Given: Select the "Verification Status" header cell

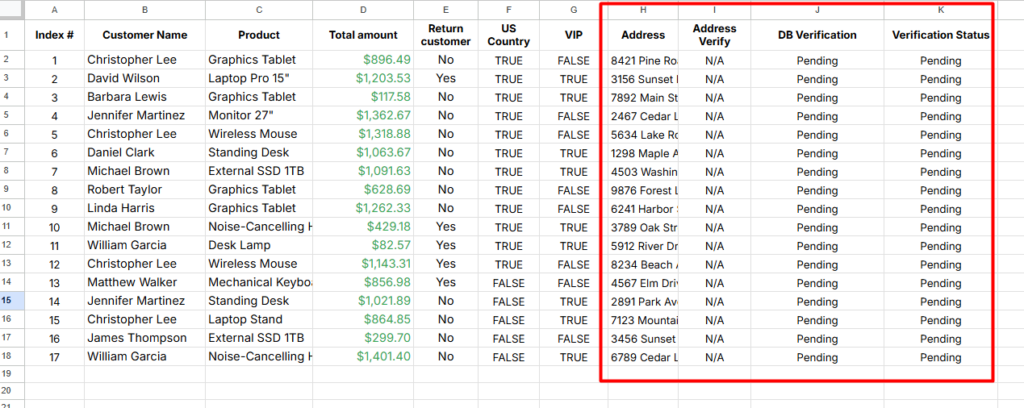Looking at the screenshot, I should pyautogui.click(x=940, y=35).
